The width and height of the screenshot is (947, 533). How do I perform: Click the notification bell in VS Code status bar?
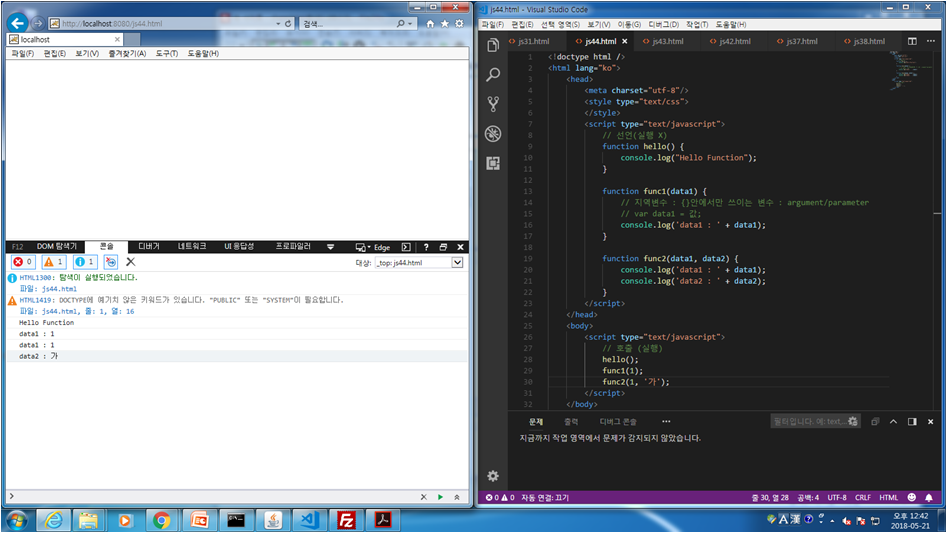click(929, 497)
